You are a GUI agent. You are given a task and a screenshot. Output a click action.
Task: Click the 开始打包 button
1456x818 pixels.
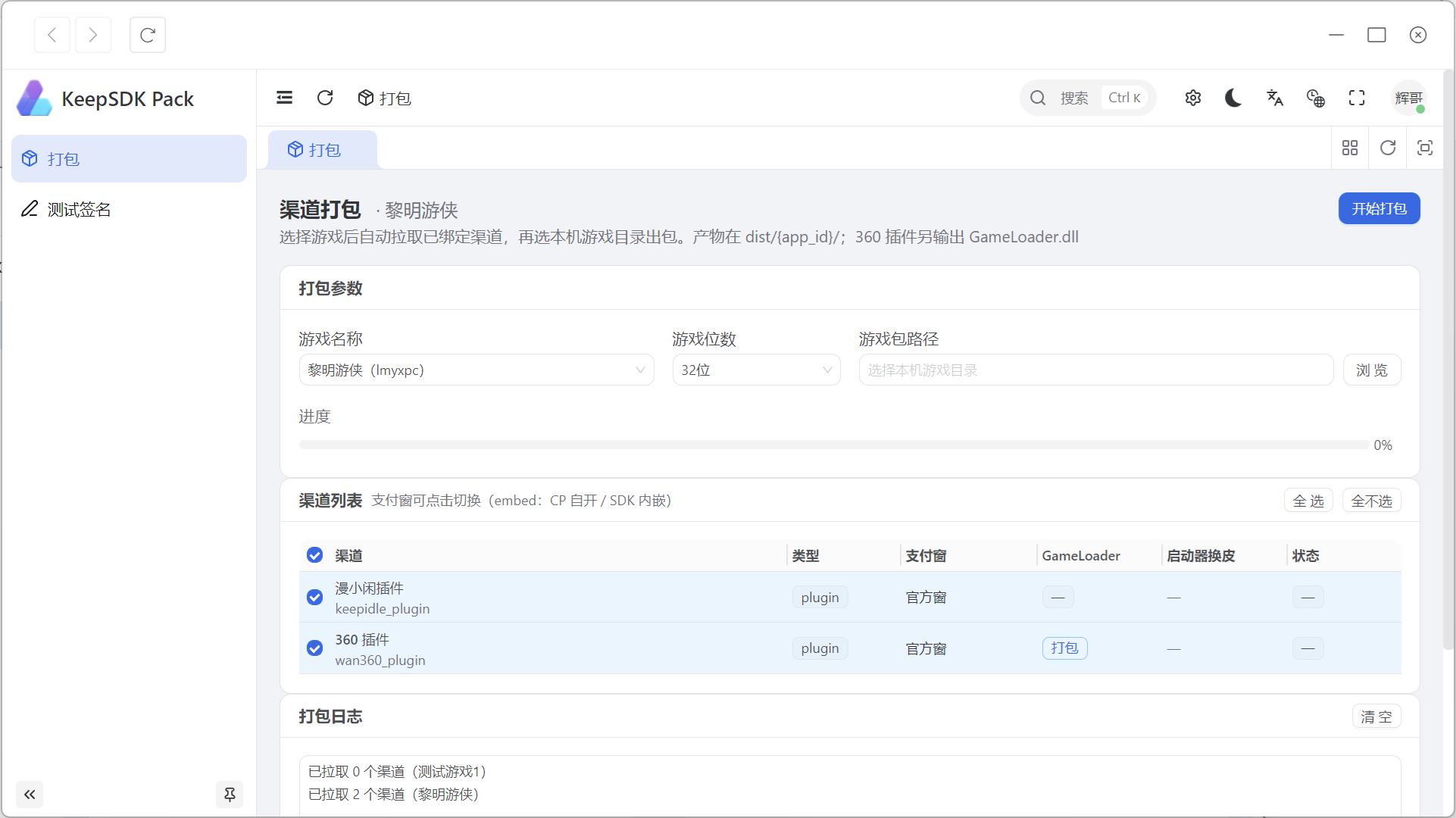[1379, 208]
